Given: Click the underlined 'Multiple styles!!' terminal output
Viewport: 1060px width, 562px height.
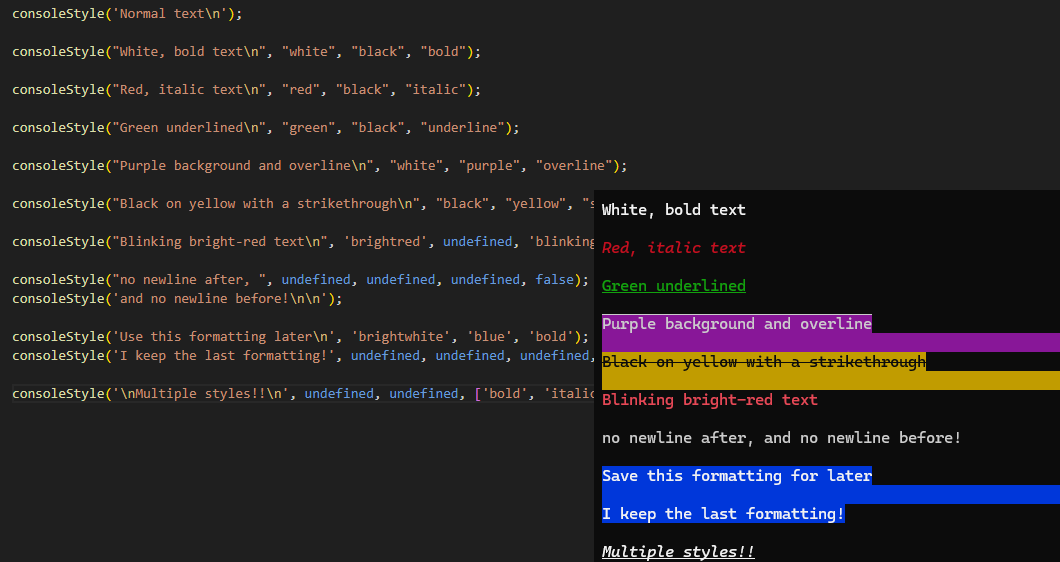Looking at the screenshot, I should (677, 552).
